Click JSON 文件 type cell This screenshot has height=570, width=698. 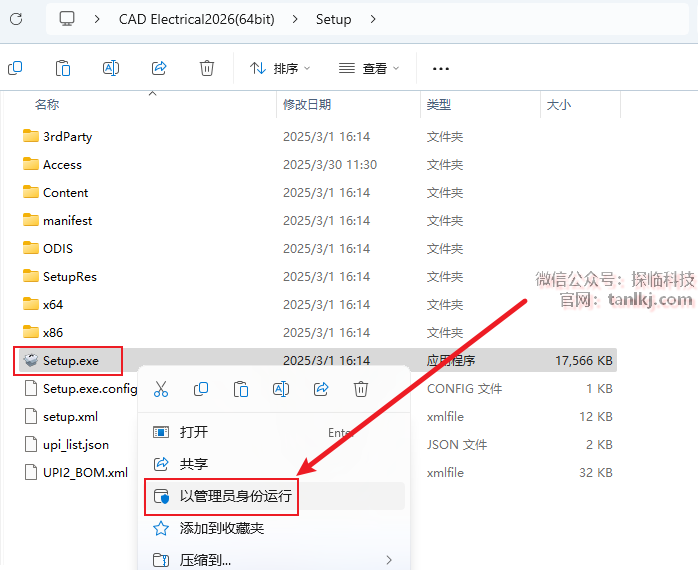457,445
